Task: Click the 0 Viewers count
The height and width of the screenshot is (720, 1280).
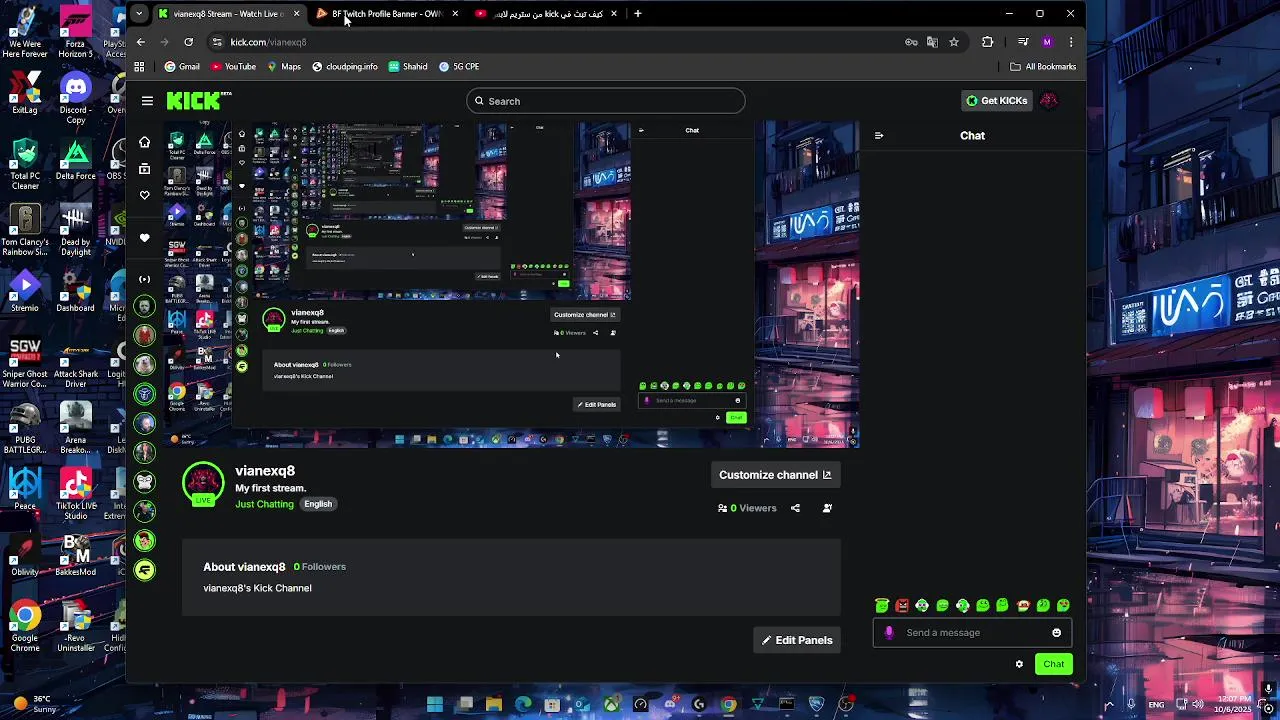Action: [747, 508]
